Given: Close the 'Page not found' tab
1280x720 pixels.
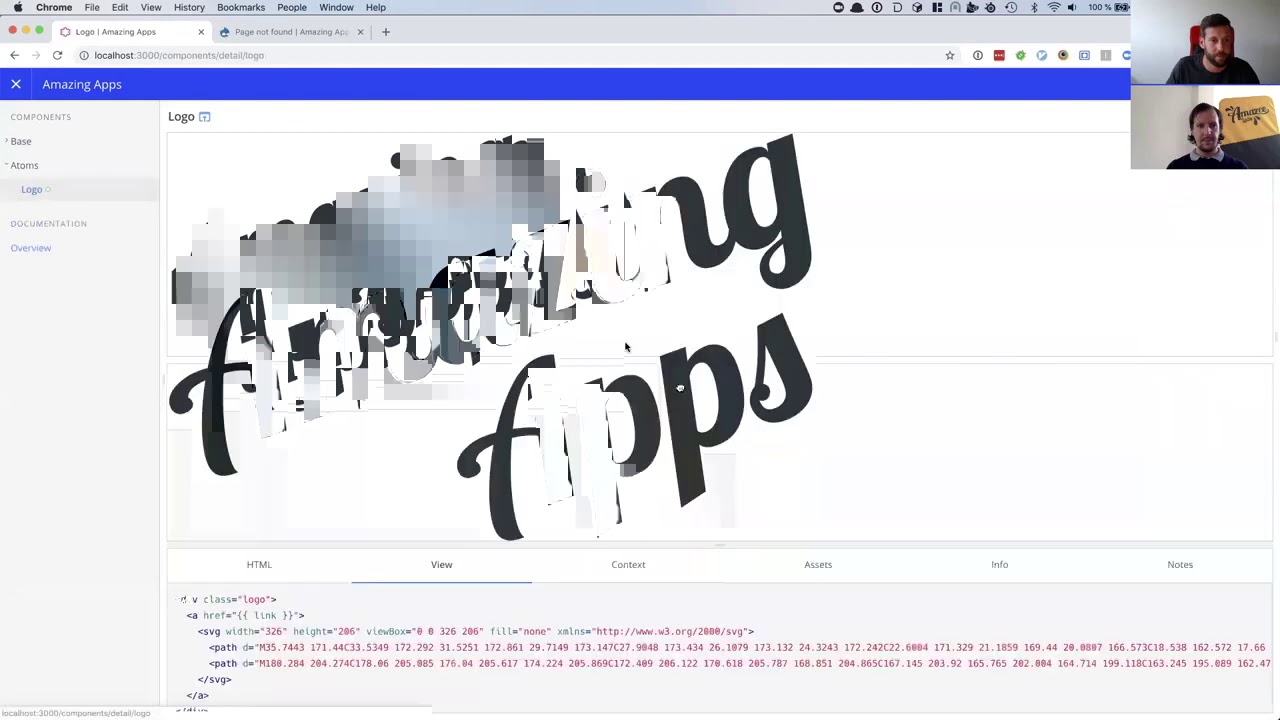Looking at the screenshot, I should (x=360, y=32).
